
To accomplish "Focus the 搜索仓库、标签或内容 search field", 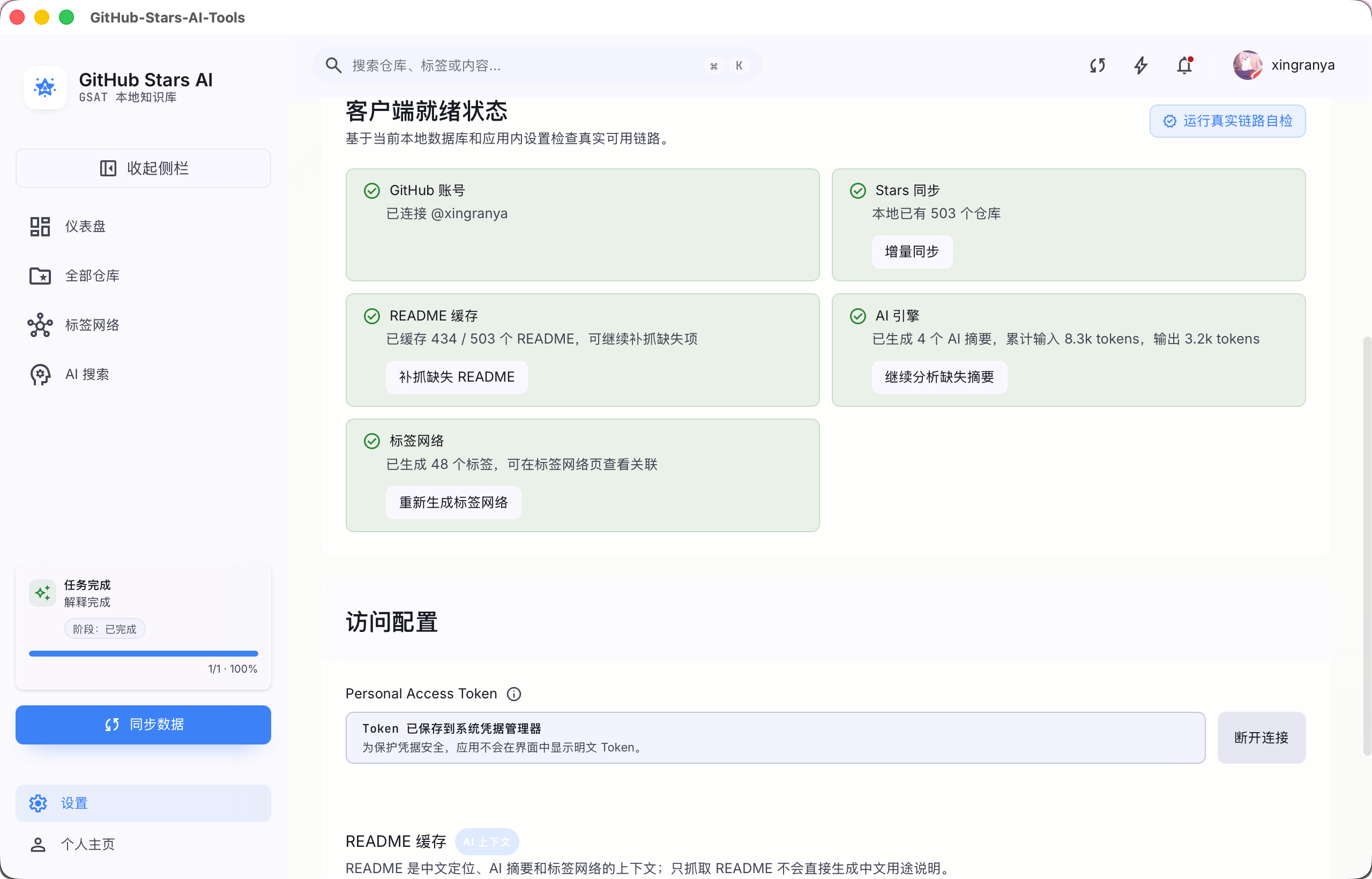I will [536, 65].
